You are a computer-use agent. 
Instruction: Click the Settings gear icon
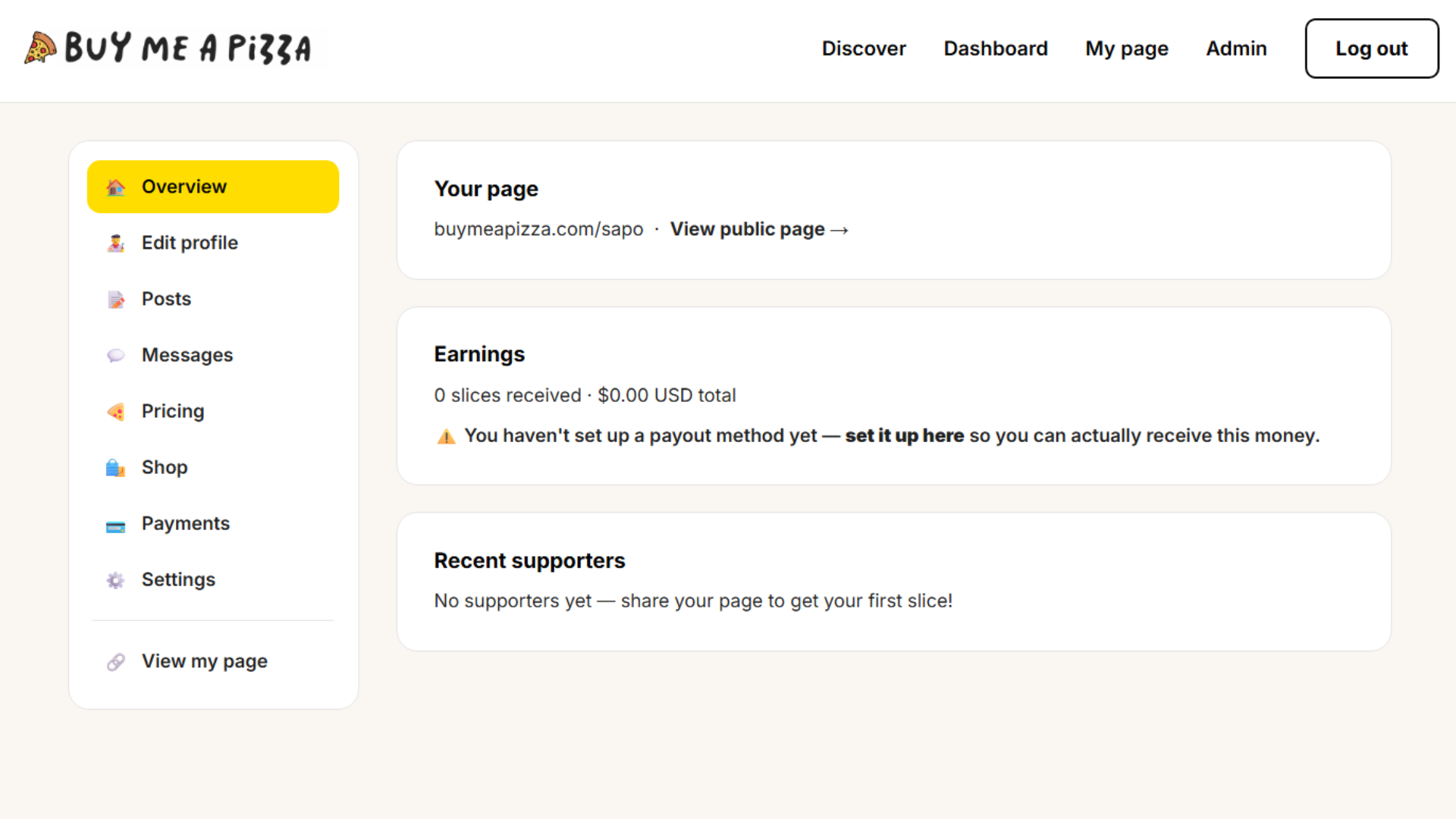115,580
